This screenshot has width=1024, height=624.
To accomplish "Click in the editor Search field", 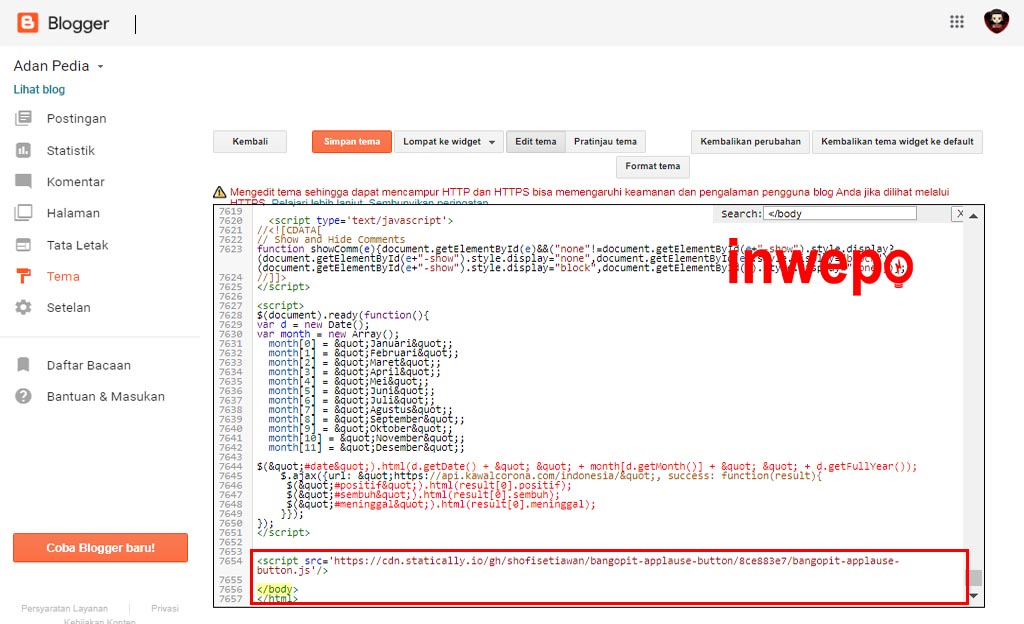I will click(839, 213).
